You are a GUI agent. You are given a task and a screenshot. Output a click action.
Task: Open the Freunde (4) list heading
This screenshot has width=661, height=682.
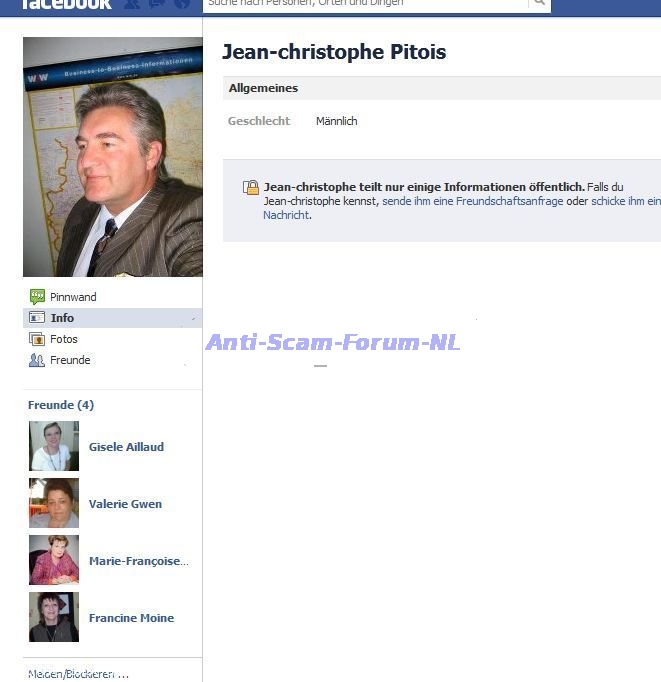61,405
